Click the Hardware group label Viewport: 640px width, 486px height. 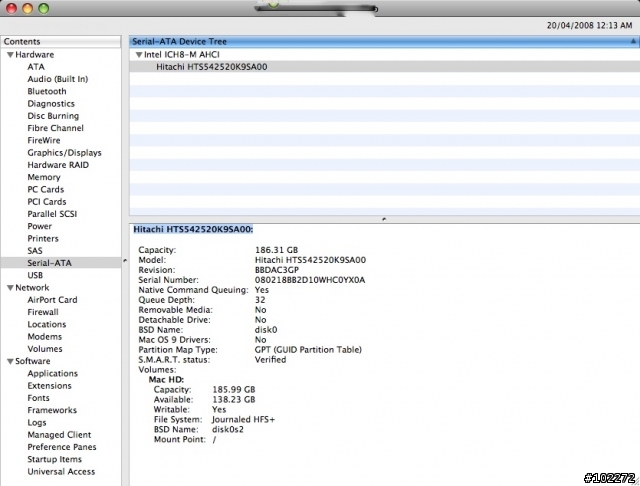click(x=34, y=55)
